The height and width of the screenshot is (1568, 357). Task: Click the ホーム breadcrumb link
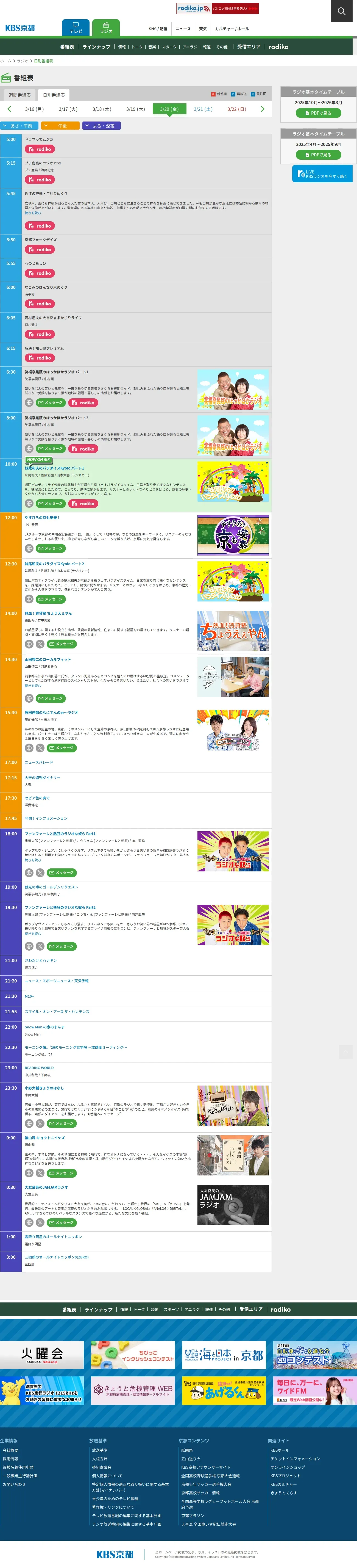(x=5, y=61)
